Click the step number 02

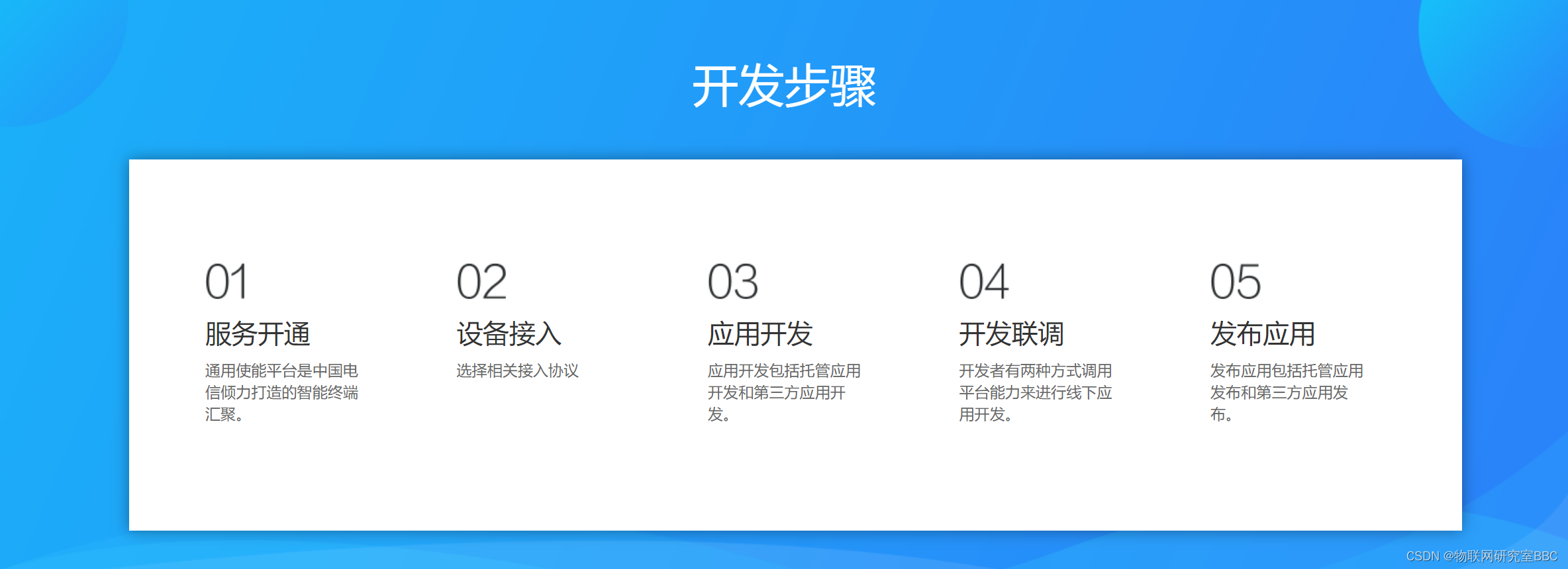(481, 282)
